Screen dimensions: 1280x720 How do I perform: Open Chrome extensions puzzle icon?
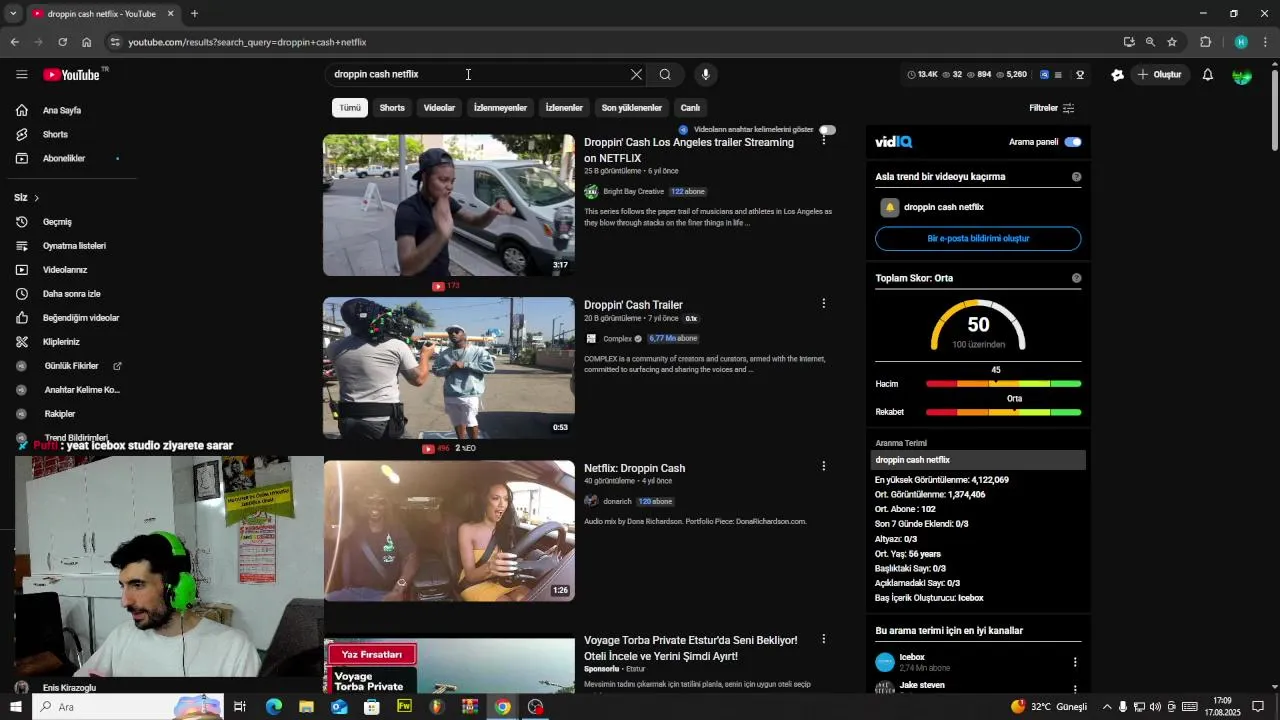(1205, 42)
